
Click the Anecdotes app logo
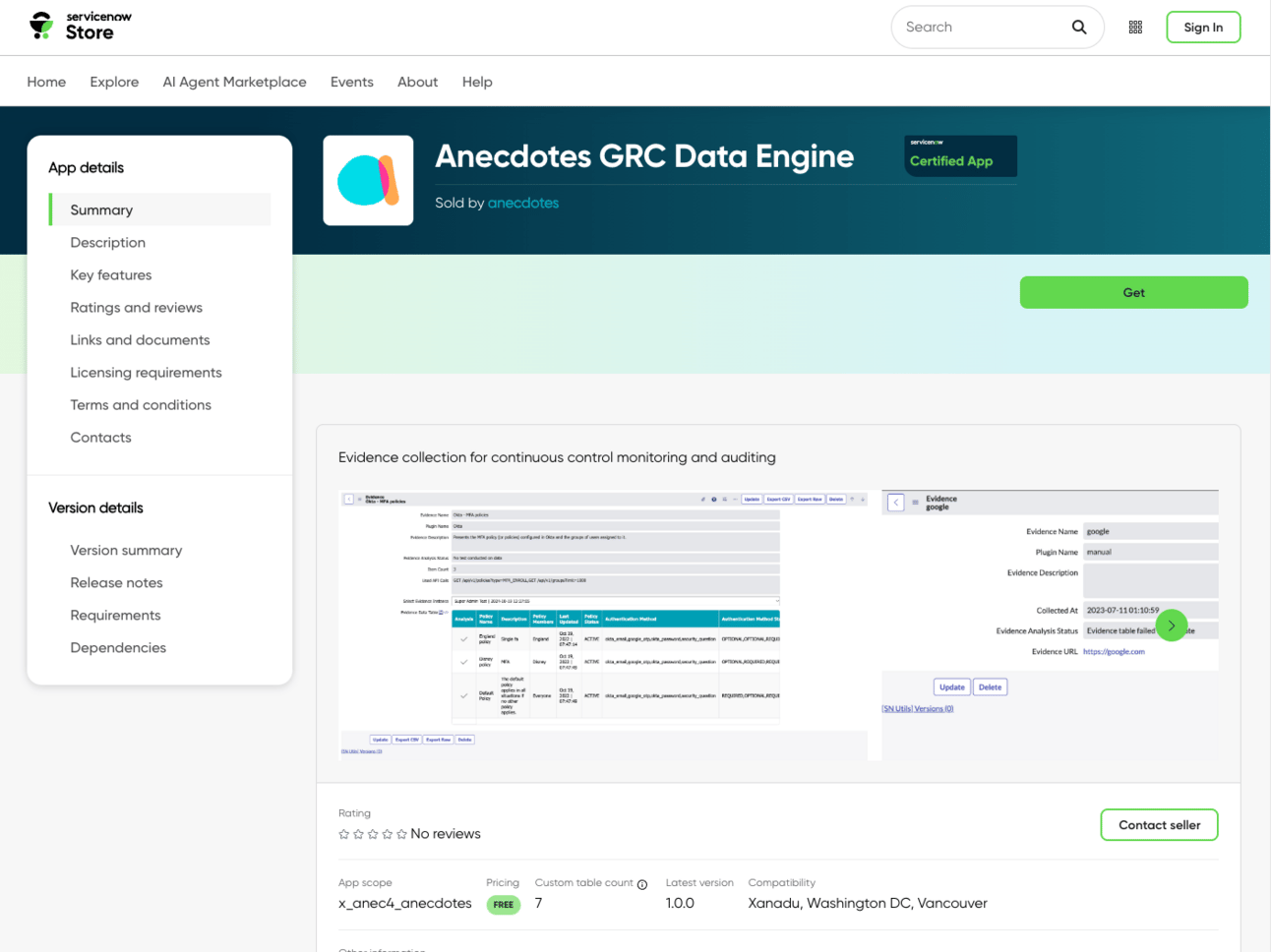(x=368, y=181)
